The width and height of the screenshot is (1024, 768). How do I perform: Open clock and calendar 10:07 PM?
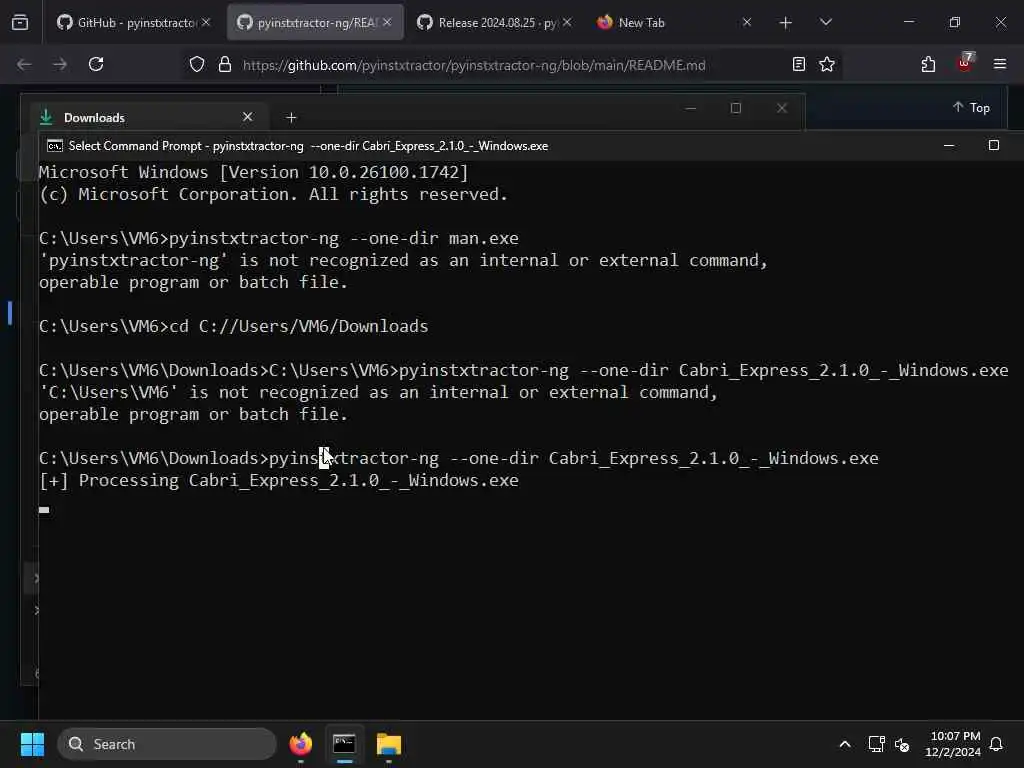click(x=953, y=744)
